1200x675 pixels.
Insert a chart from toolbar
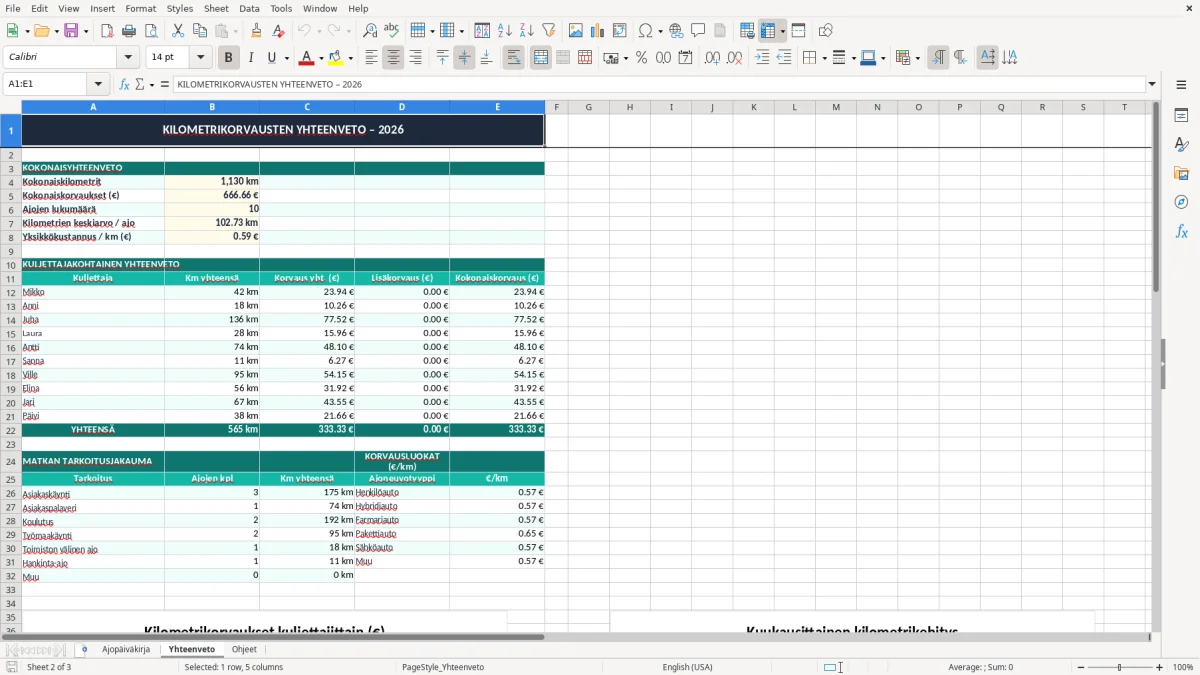pos(598,31)
